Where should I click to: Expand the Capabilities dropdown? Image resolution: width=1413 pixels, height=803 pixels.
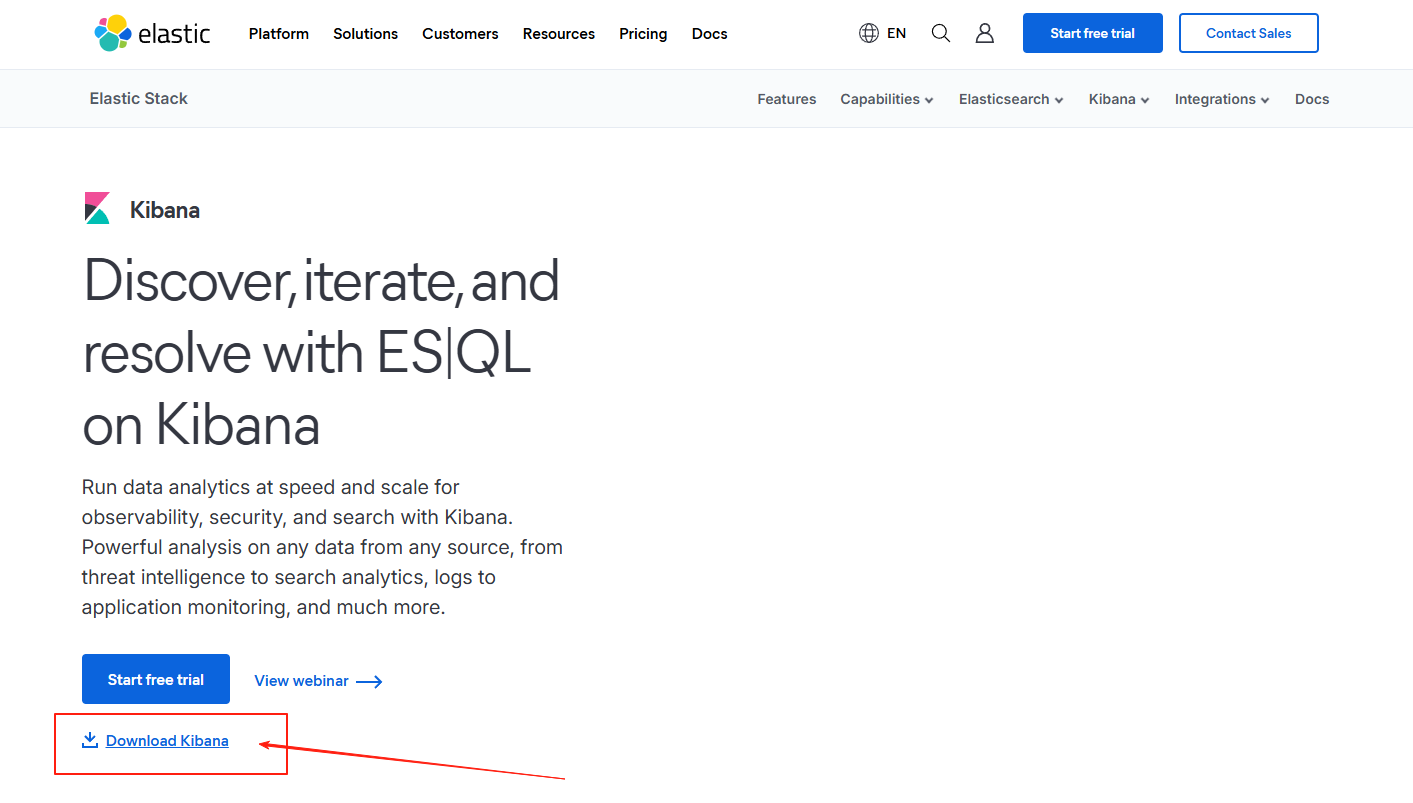click(887, 99)
